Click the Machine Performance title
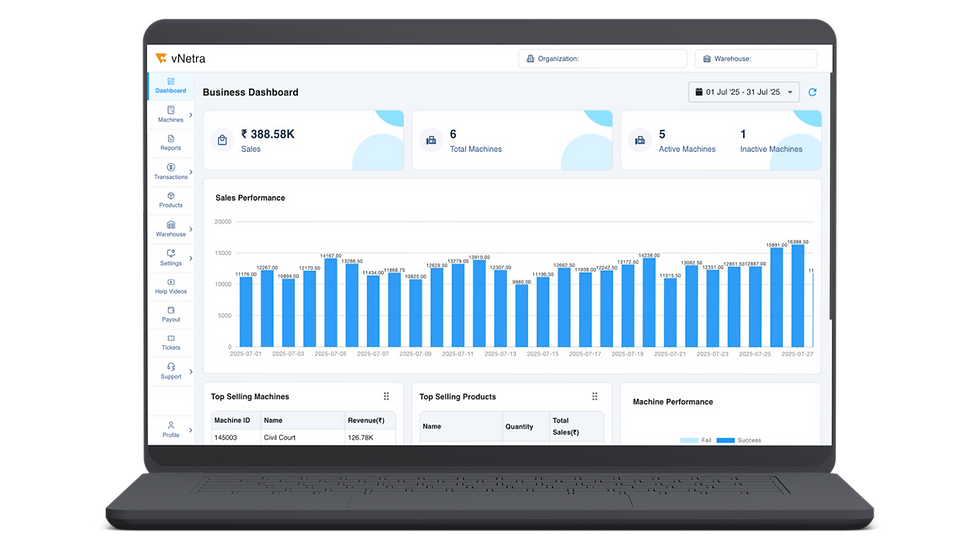 (x=672, y=402)
